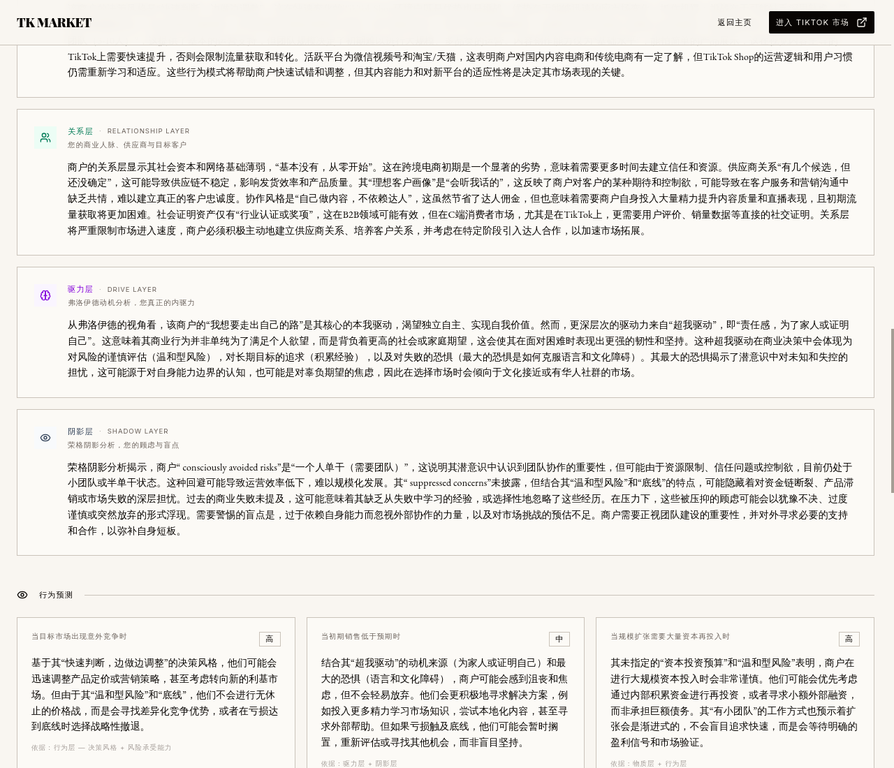894x768 pixels.
Task: Click the SHADOW LAYER label
Action: tap(138, 432)
